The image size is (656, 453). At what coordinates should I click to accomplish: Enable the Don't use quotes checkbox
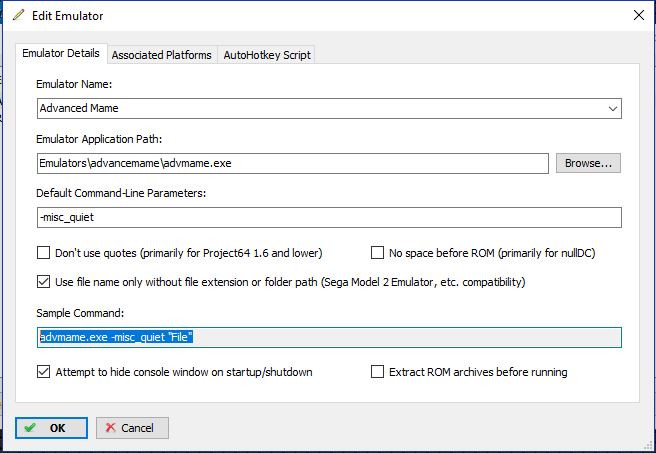(x=44, y=253)
